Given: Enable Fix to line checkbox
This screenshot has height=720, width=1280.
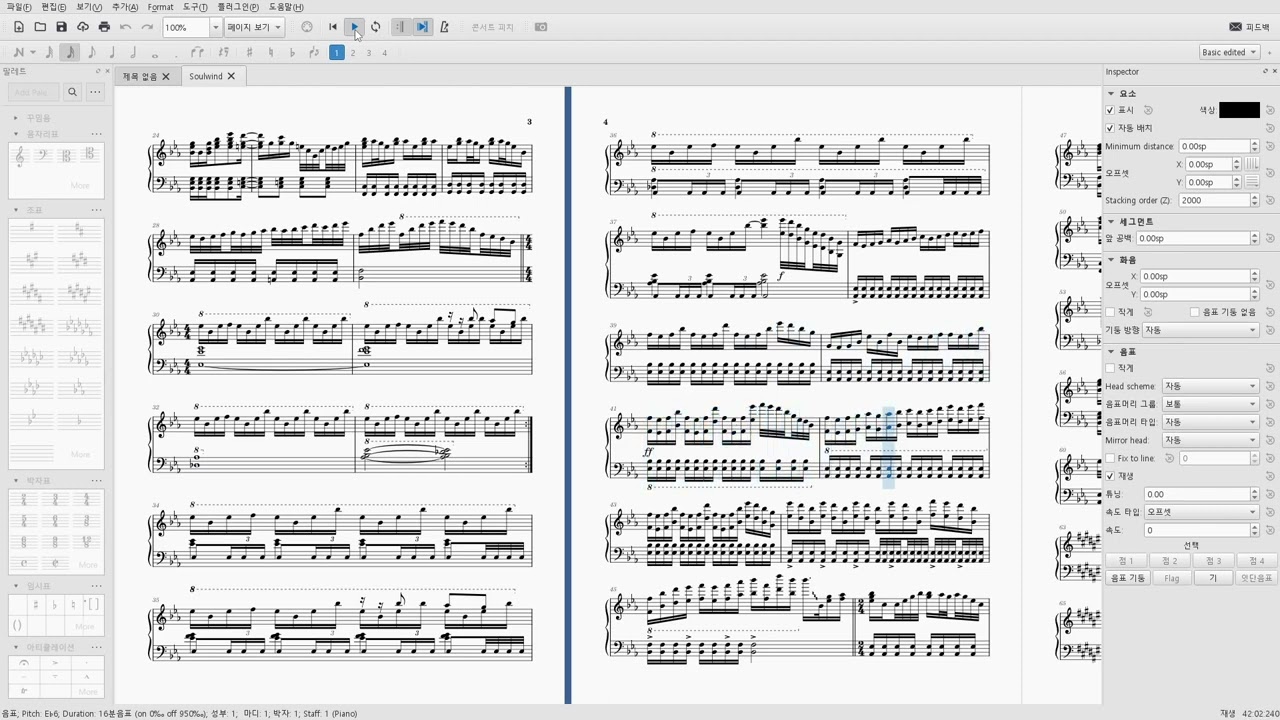Looking at the screenshot, I should [1110, 458].
